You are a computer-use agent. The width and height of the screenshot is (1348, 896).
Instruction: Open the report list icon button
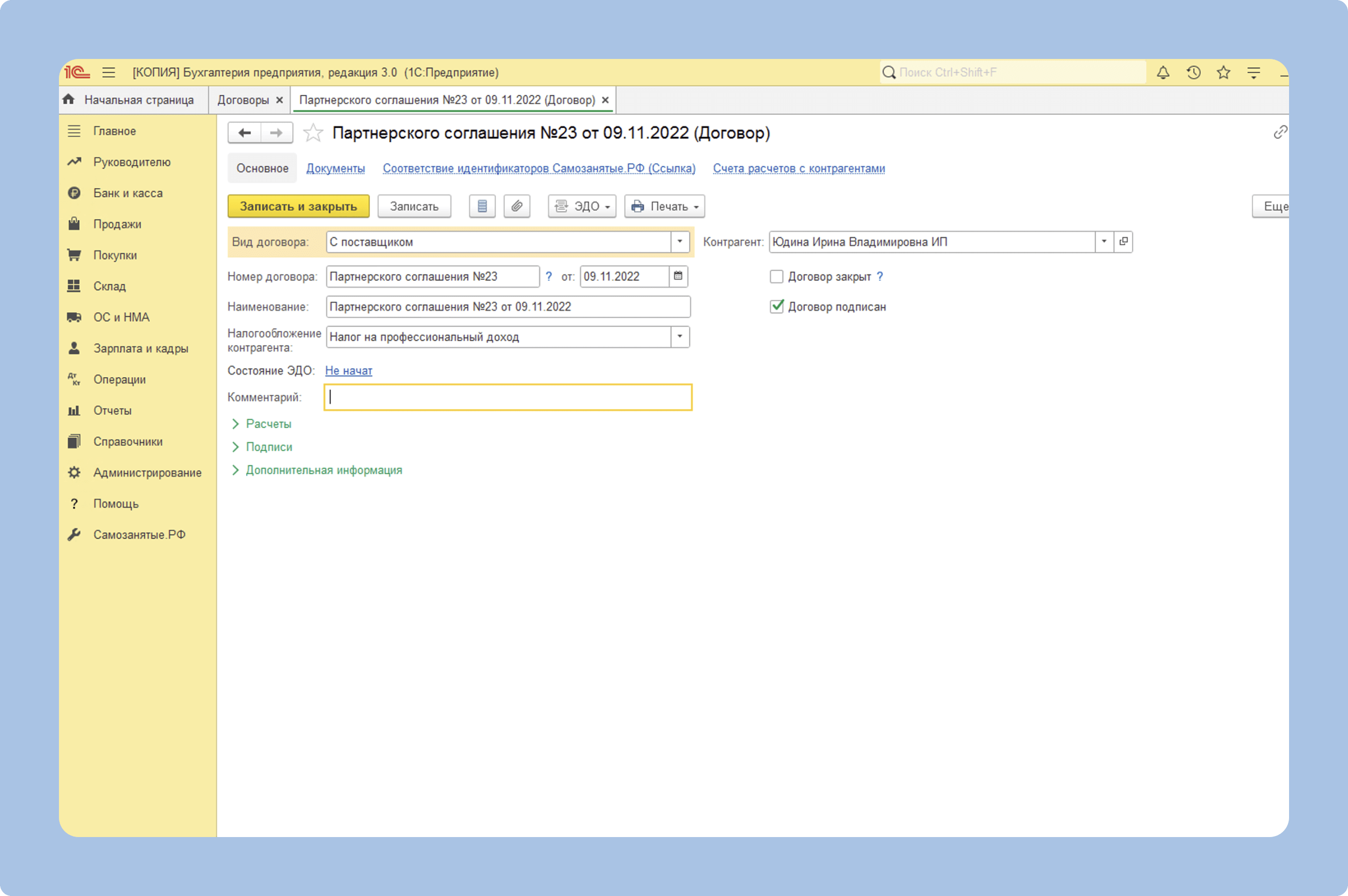(x=482, y=206)
